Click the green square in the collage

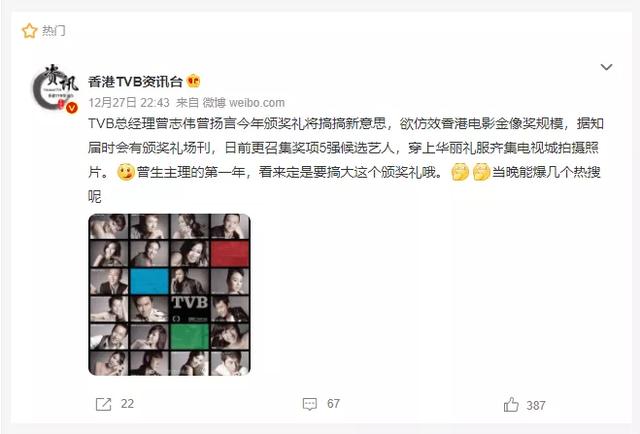tap(189, 336)
